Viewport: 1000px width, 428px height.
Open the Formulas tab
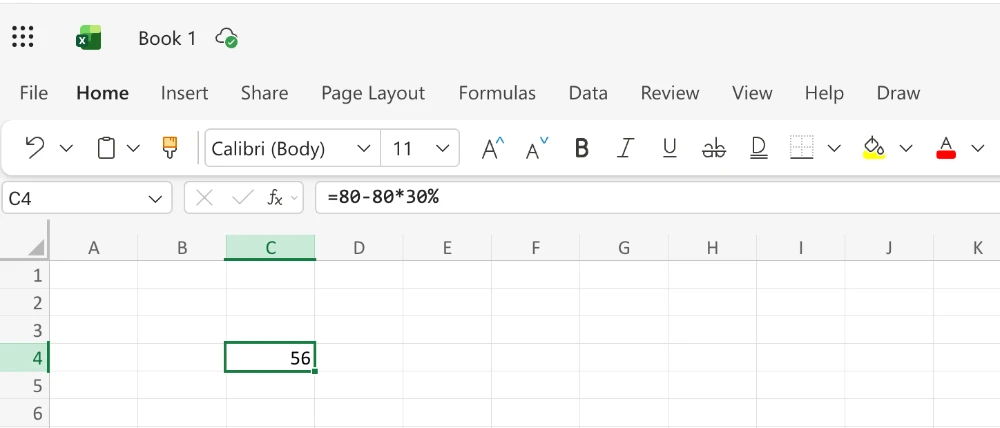(x=497, y=93)
